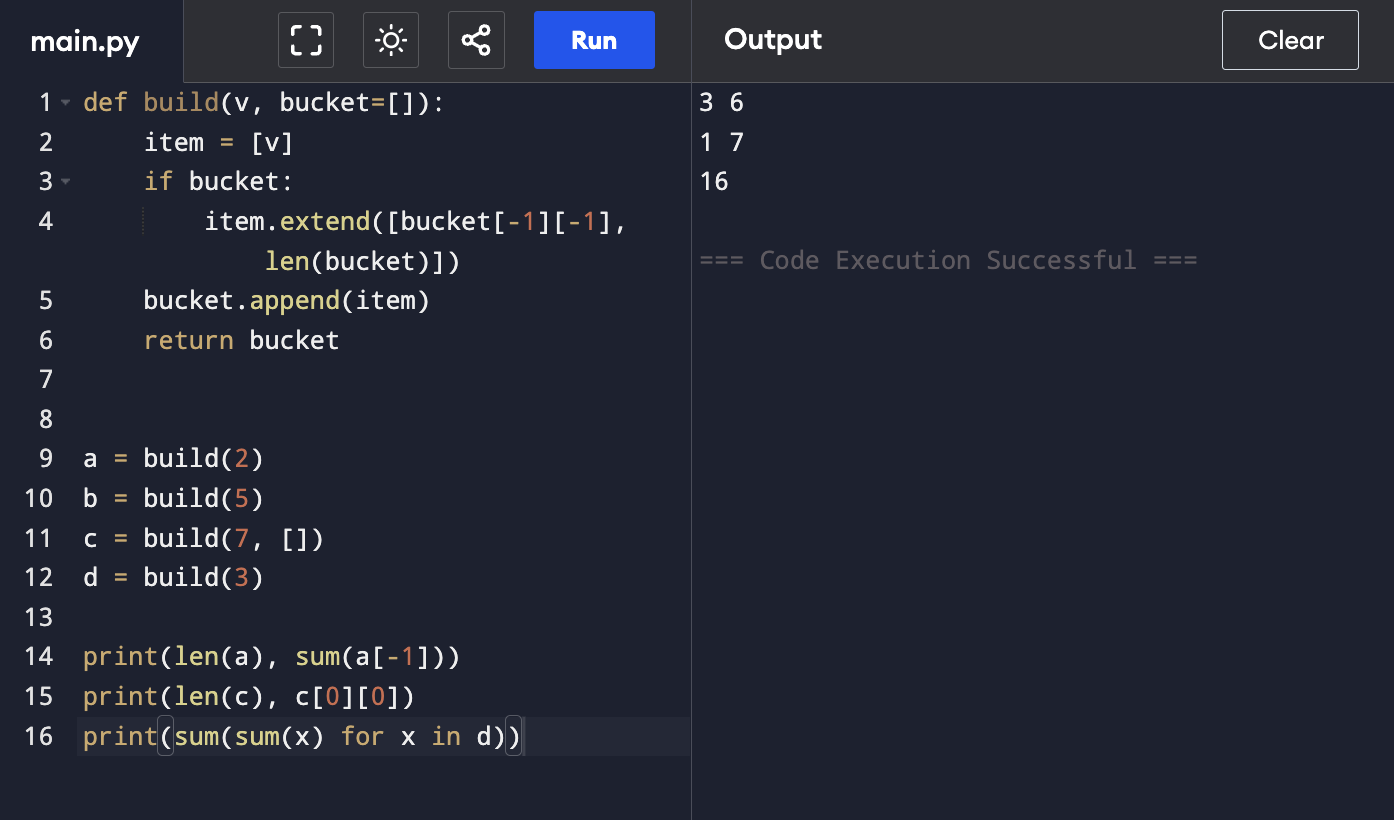Click the 'return bucket' code line
This screenshot has height=820, width=1394.
pyautogui.click(x=241, y=340)
